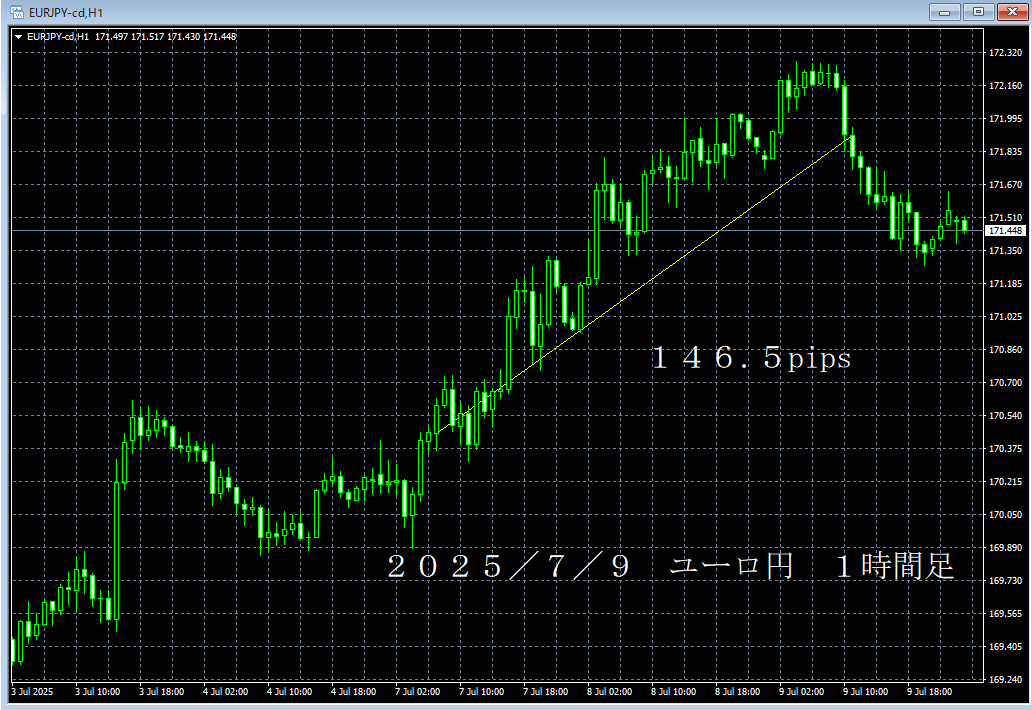
Task: Click the 146.5pips text label
Action: coord(750,358)
